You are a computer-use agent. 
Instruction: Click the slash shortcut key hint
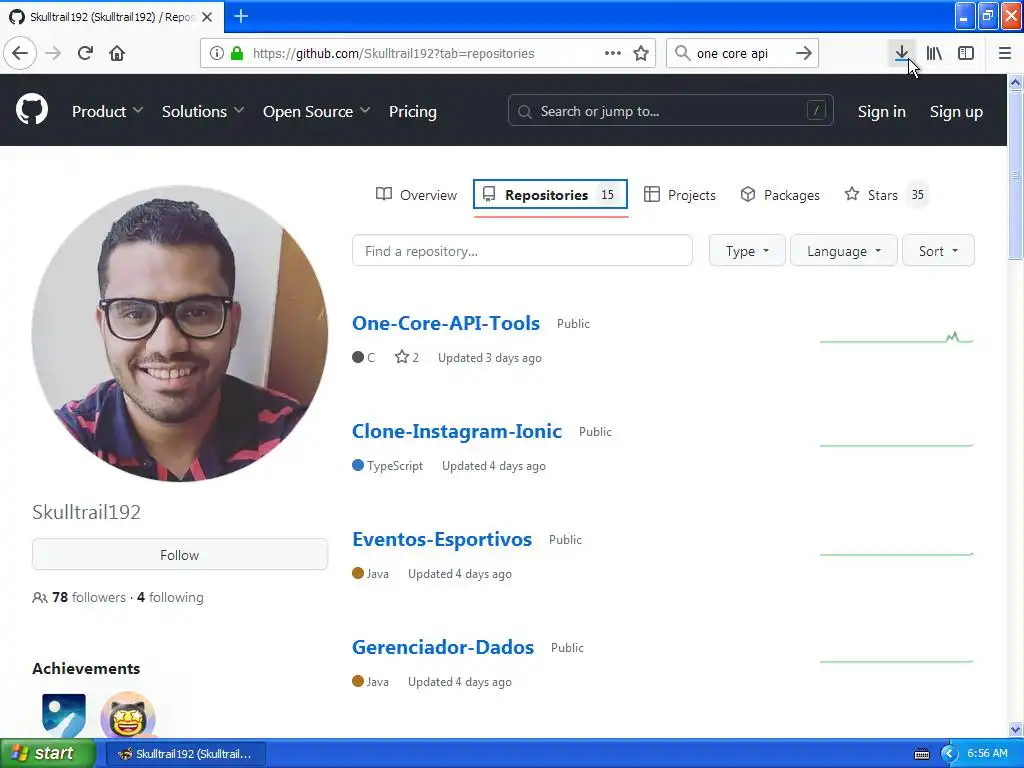[x=816, y=110]
